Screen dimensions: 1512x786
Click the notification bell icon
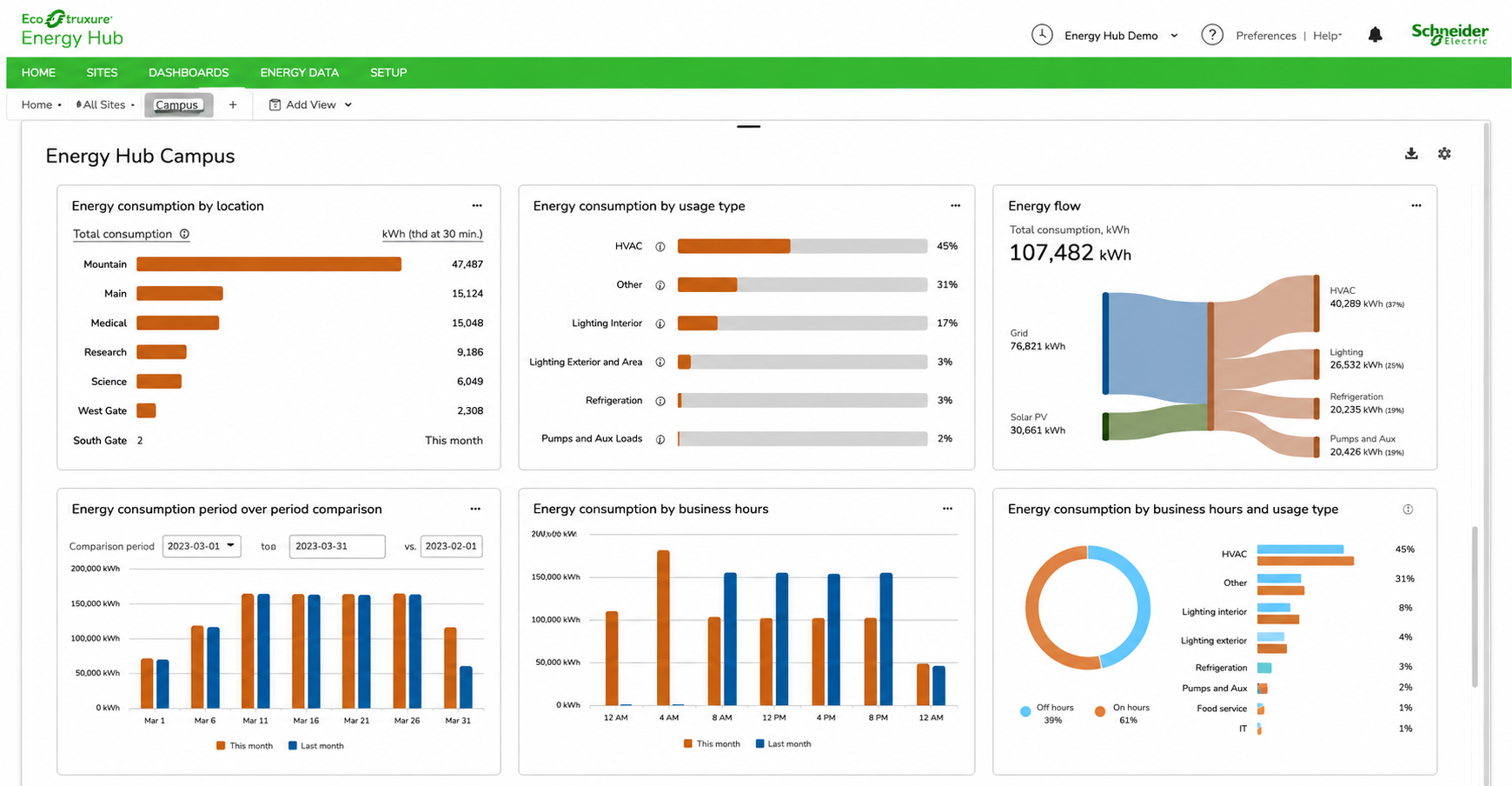(1375, 35)
